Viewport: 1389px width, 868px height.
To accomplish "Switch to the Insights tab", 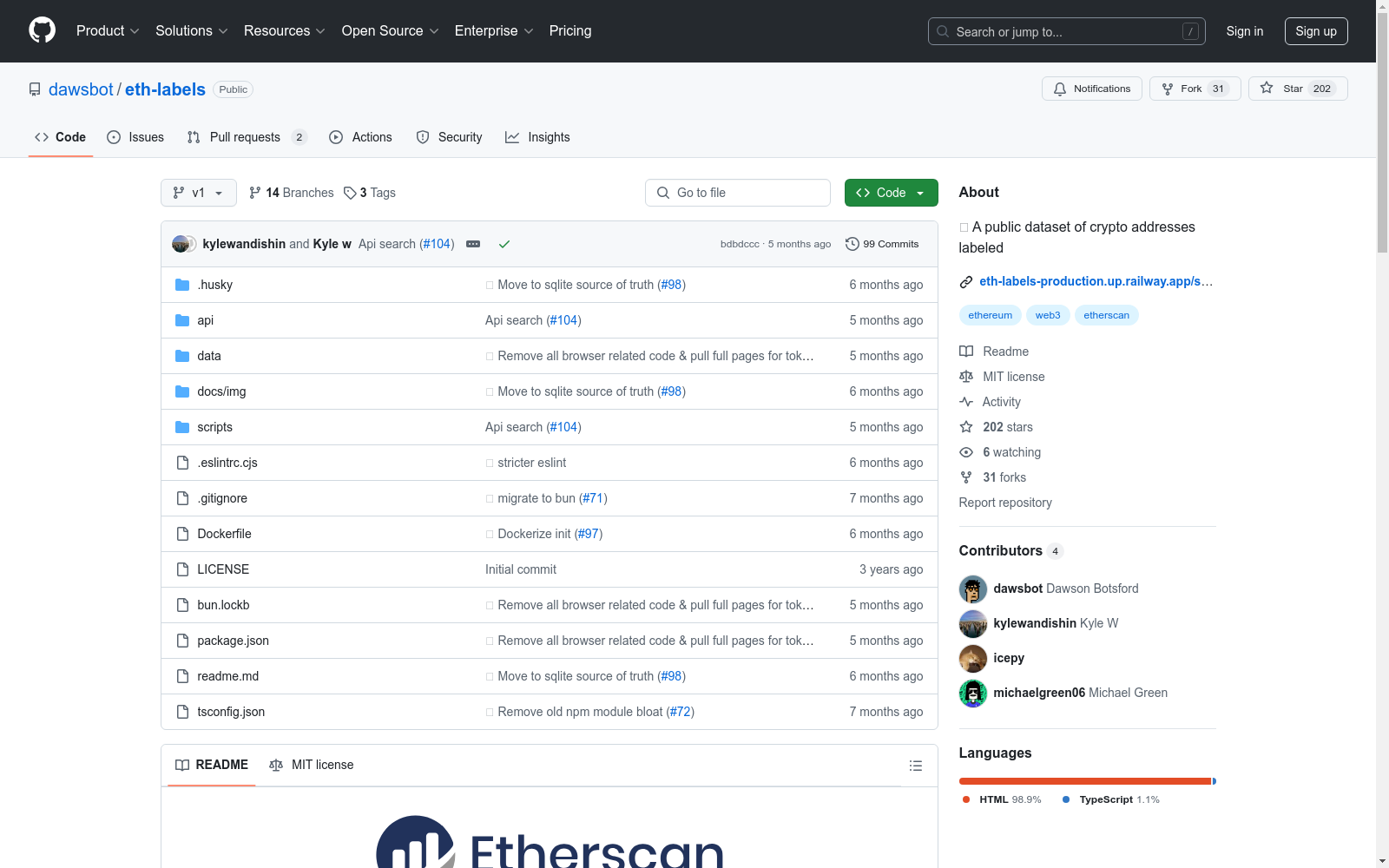I will pos(538,137).
